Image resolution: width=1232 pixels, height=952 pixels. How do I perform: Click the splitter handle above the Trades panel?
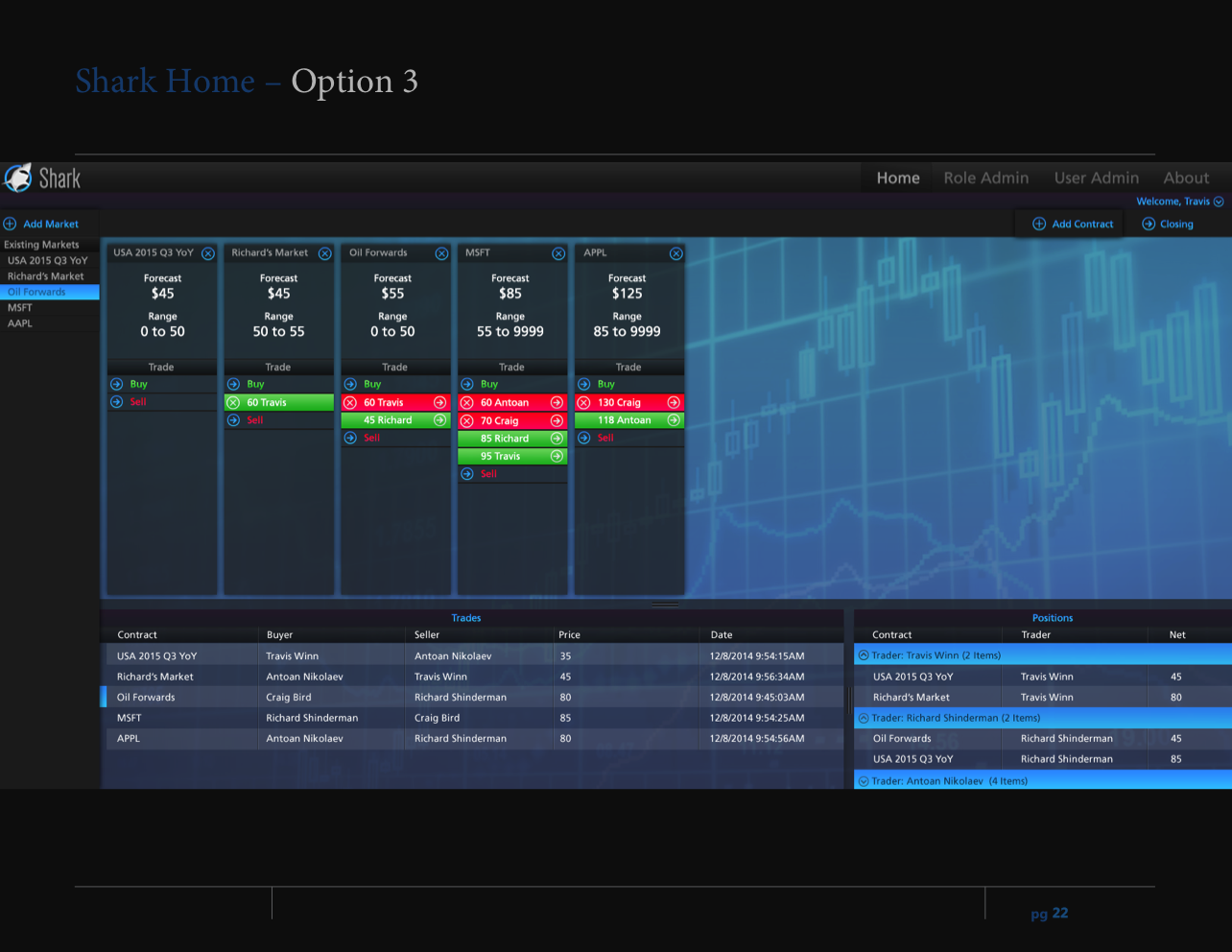tap(665, 605)
